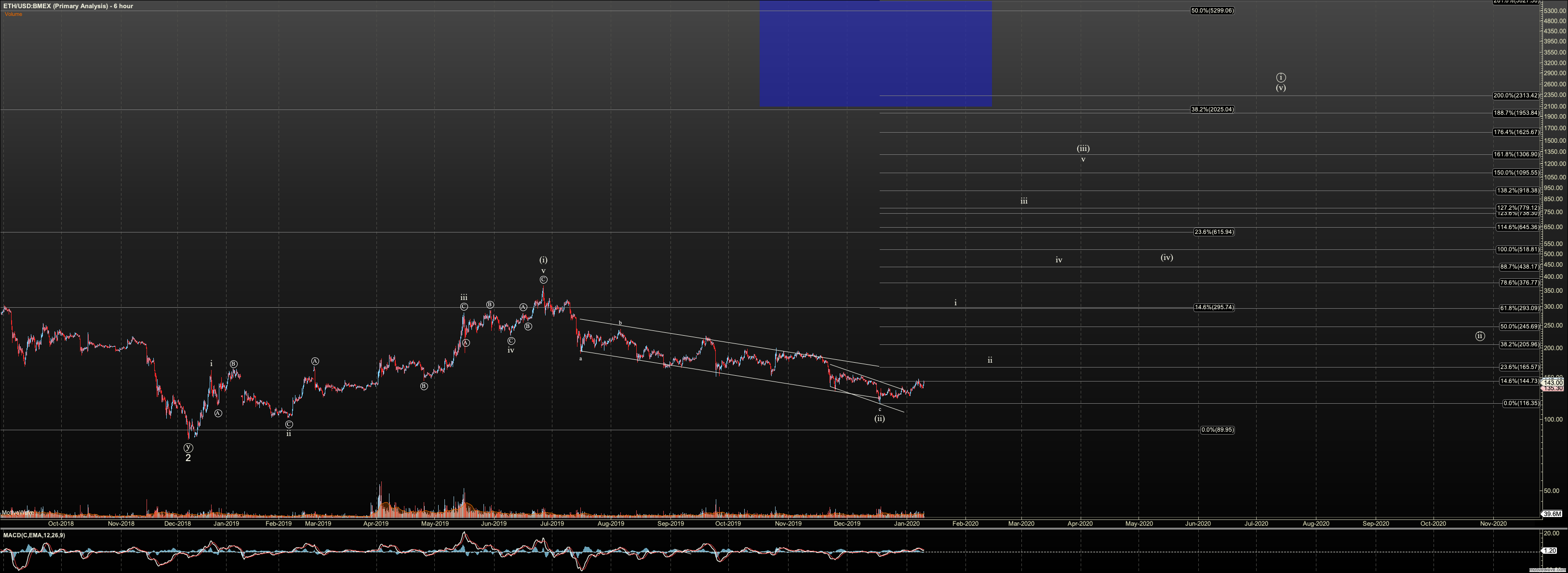The width and height of the screenshot is (1568, 573).
Task: Click the circled ii wave label
Action: (x=1480, y=336)
